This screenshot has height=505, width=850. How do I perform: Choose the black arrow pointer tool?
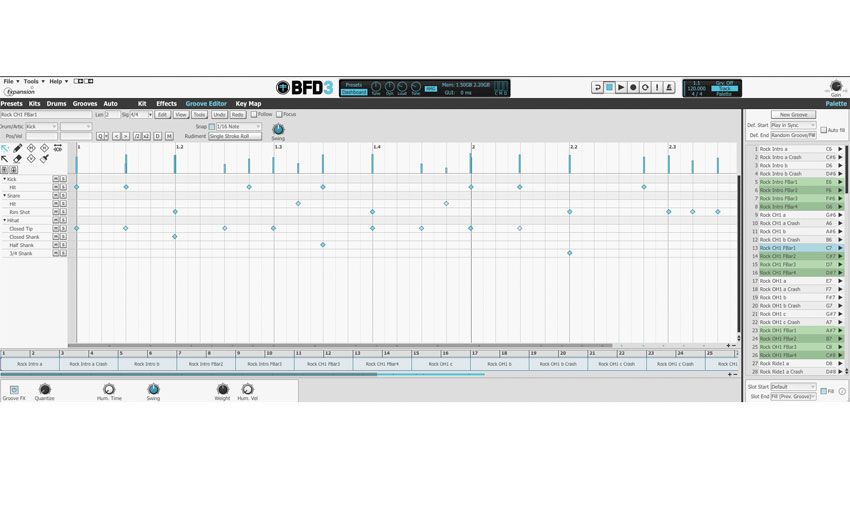[5, 159]
